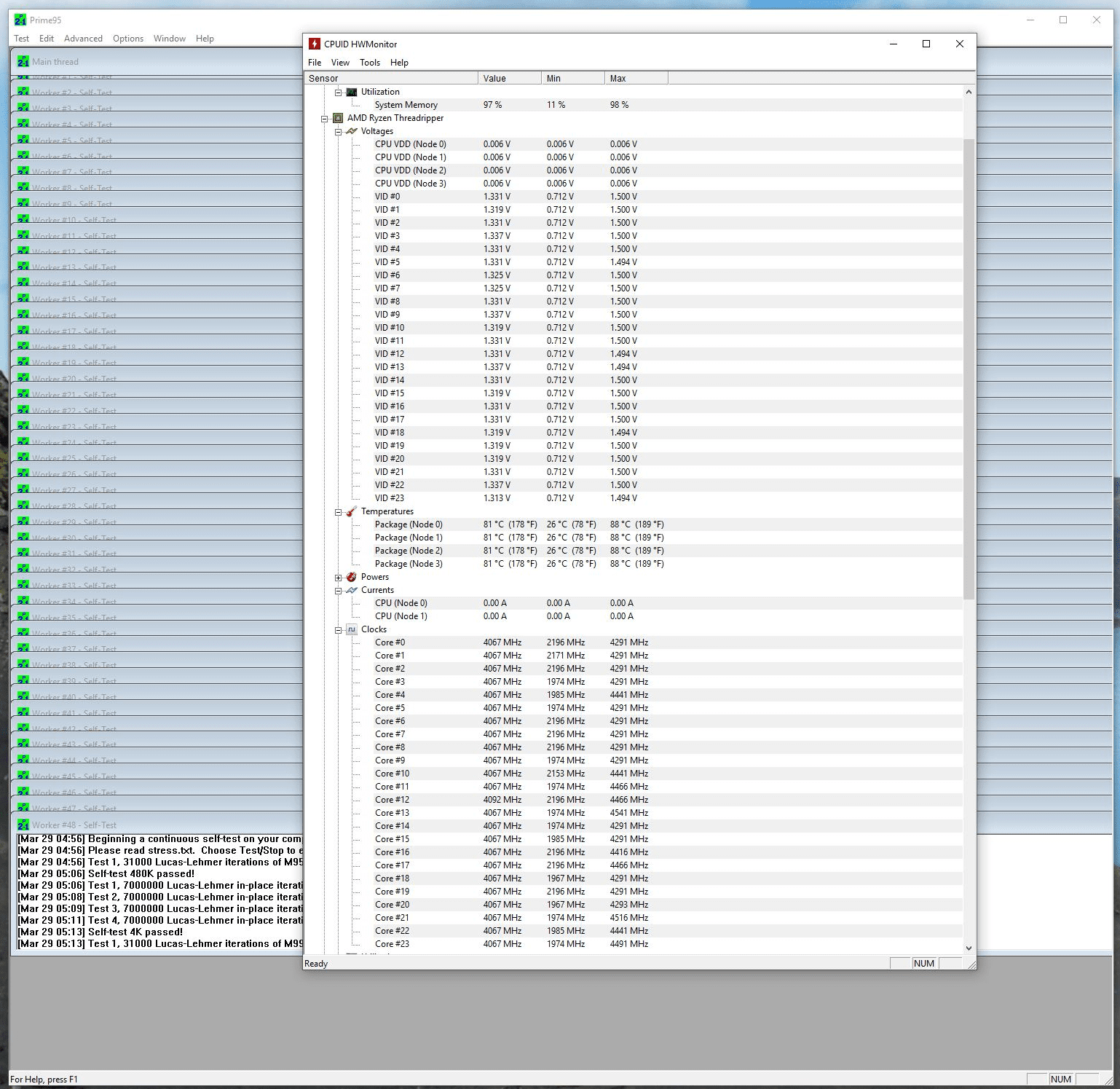Open Prime95 Test menu
The width and height of the screenshot is (1120, 1089).
(22, 39)
